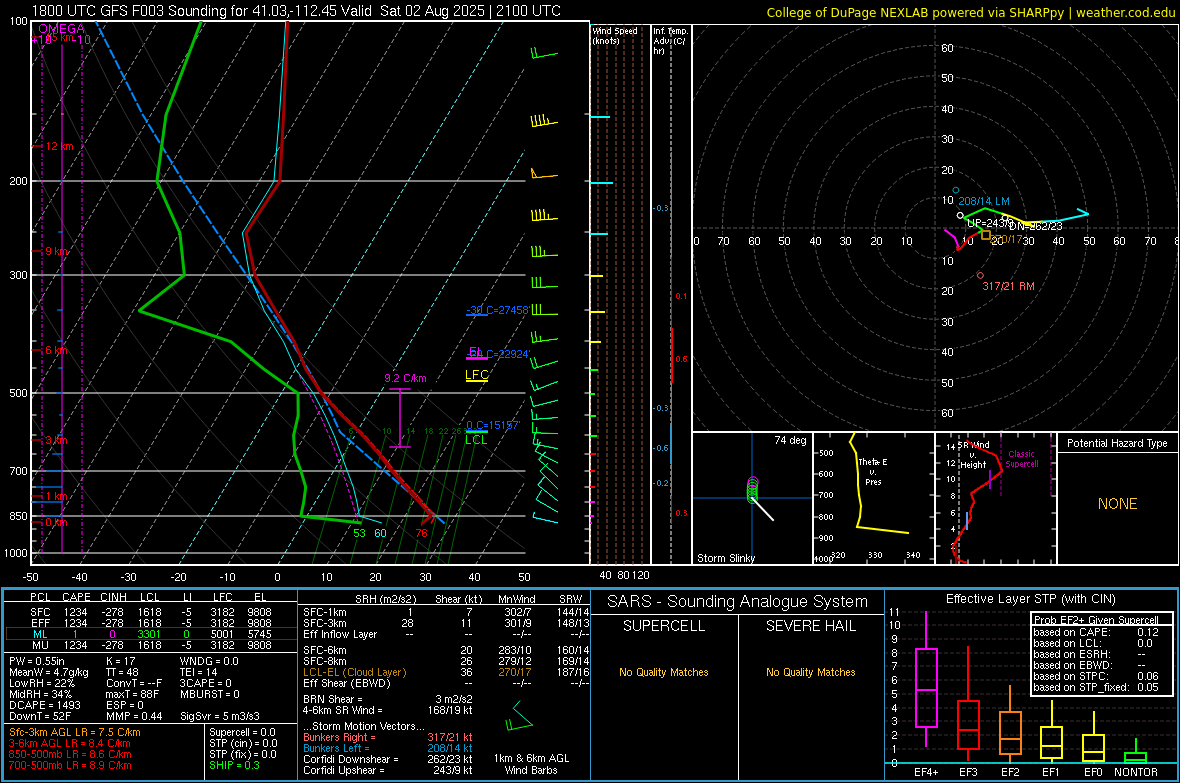
Task: Select the highlighted ML parcel row
Action: [151, 634]
